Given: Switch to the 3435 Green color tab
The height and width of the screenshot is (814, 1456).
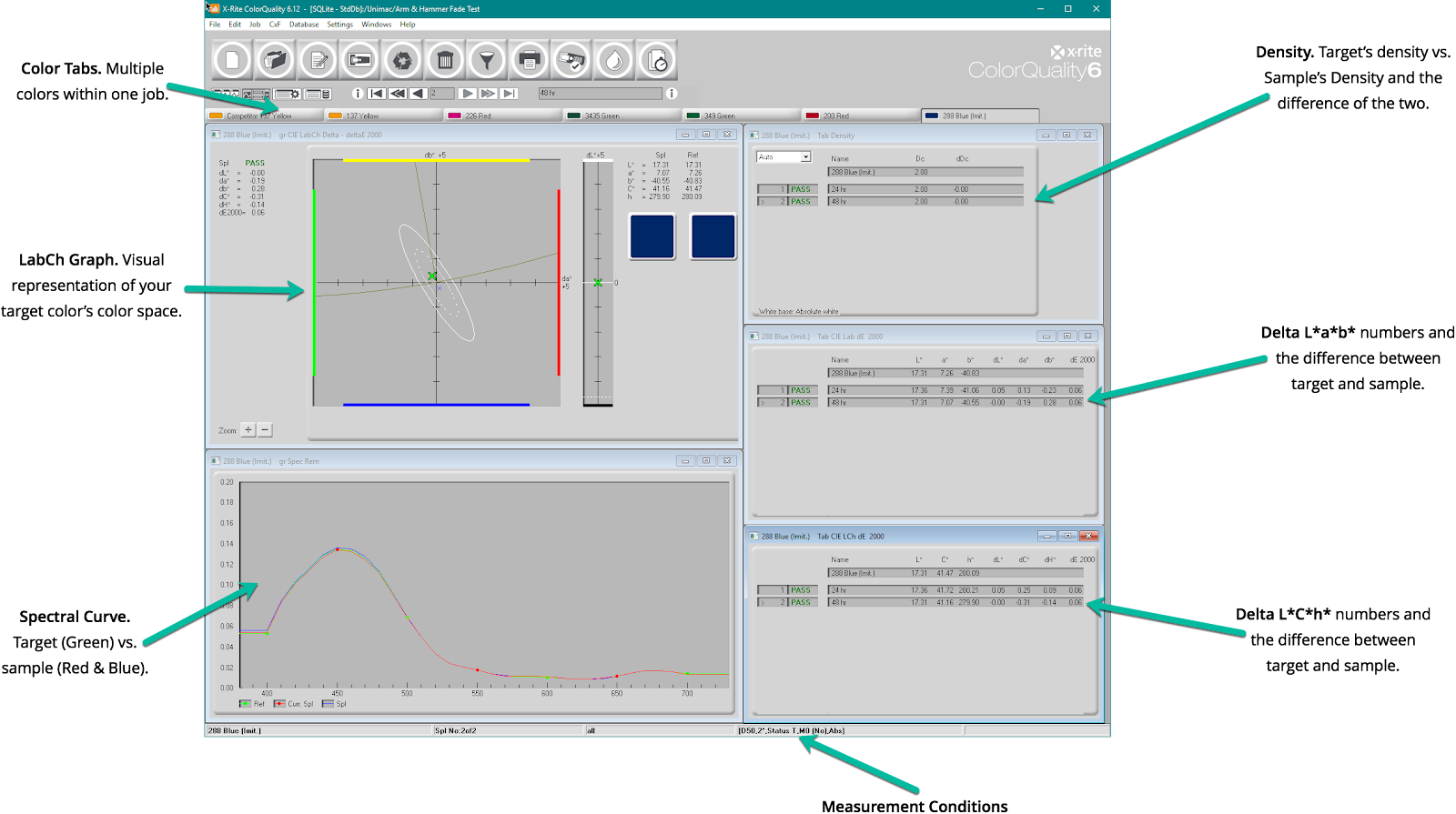Looking at the screenshot, I should [622, 116].
